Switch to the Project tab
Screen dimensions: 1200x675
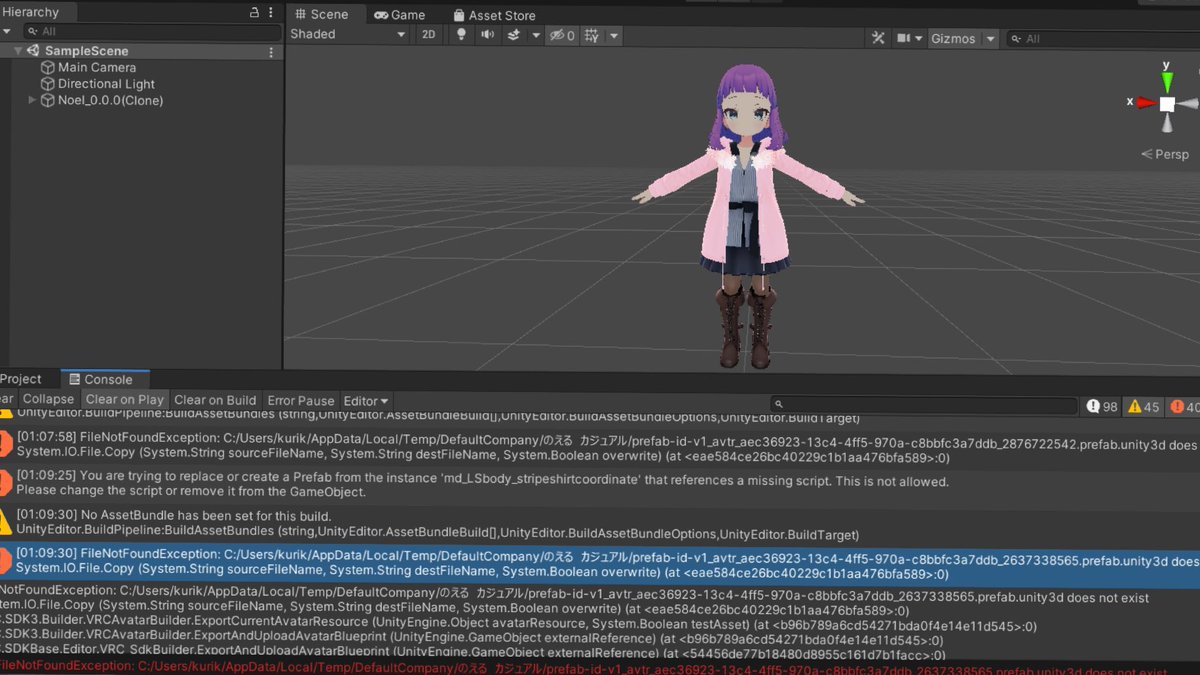pyautogui.click(x=21, y=379)
